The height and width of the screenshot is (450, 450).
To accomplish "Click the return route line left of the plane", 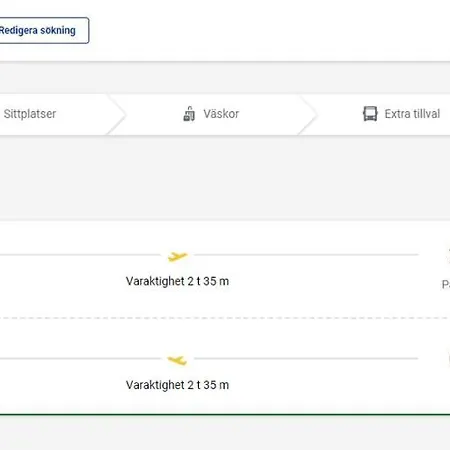I will pyautogui.click(x=80, y=359).
